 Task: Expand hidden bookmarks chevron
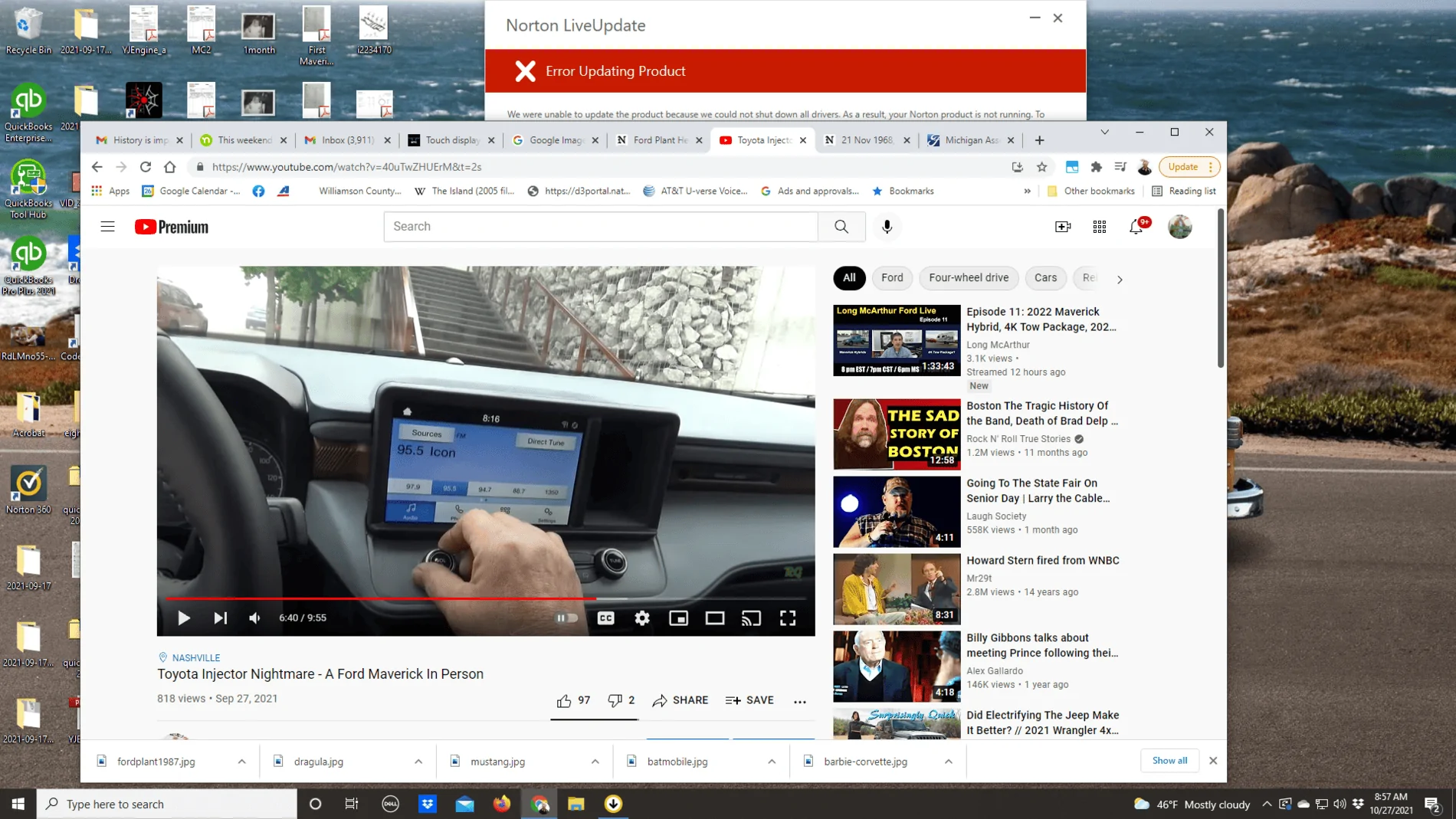click(x=1027, y=192)
